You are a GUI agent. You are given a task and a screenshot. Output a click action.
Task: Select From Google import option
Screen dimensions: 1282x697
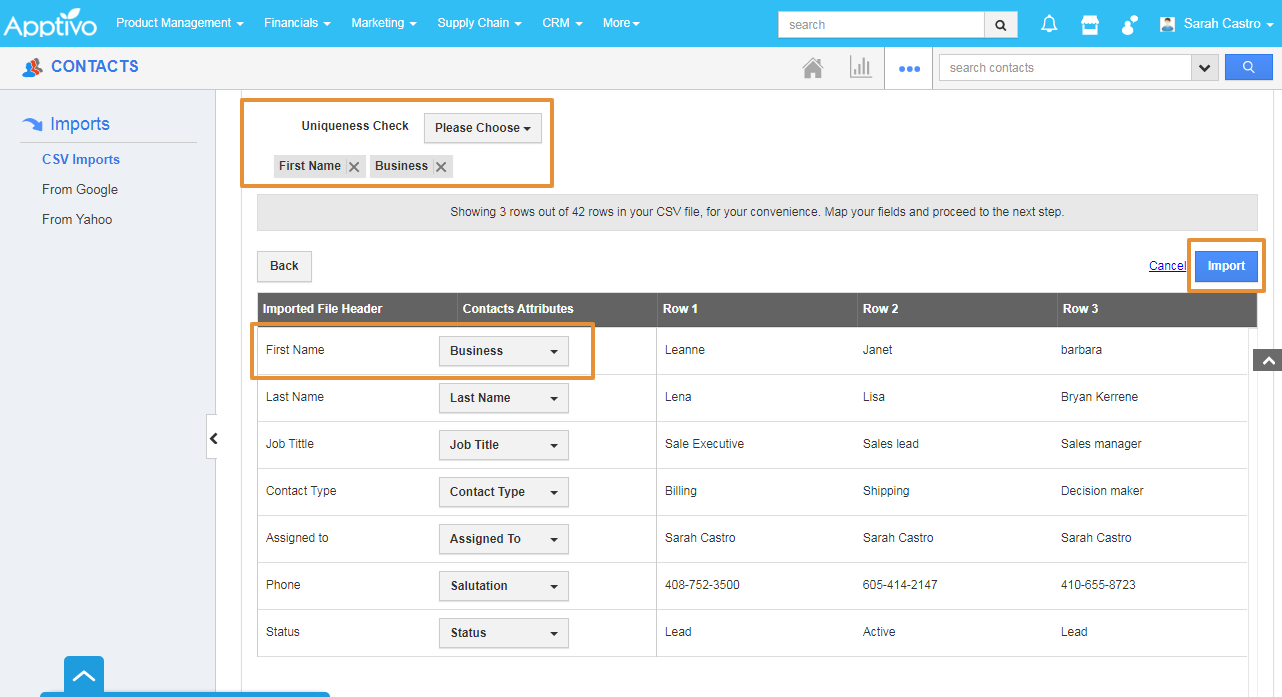80,189
